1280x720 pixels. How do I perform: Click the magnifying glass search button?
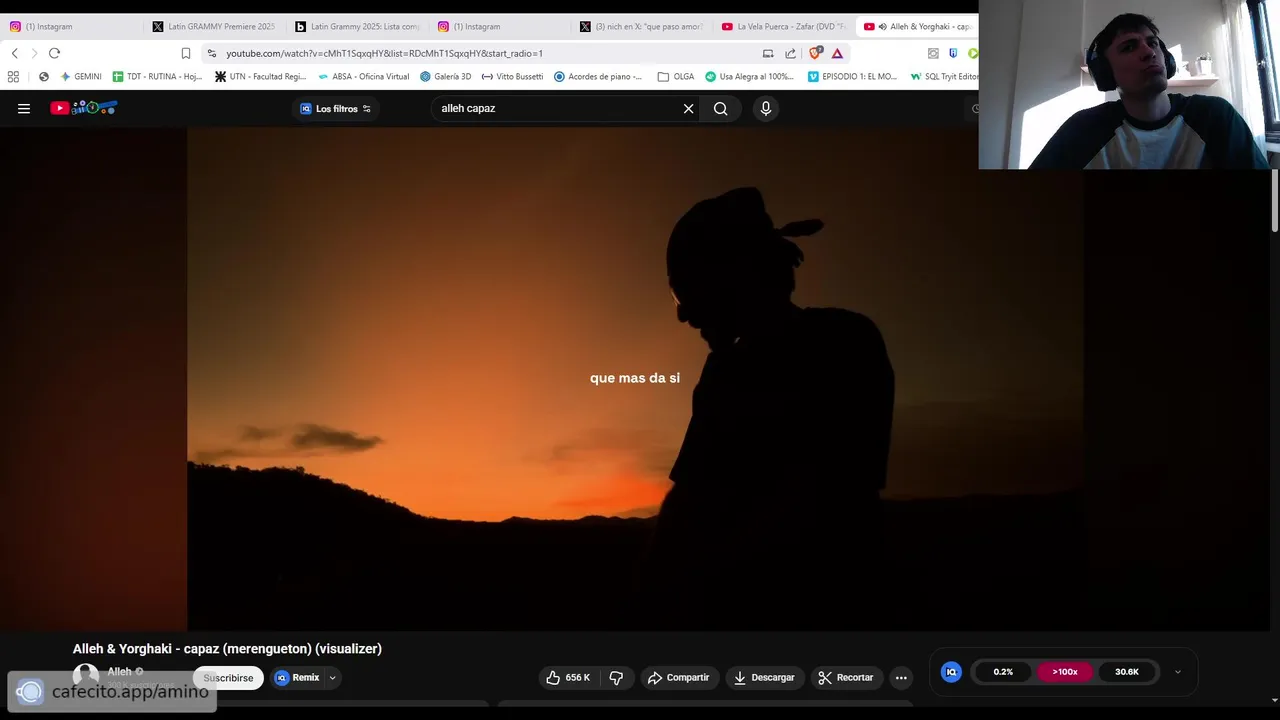point(720,109)
